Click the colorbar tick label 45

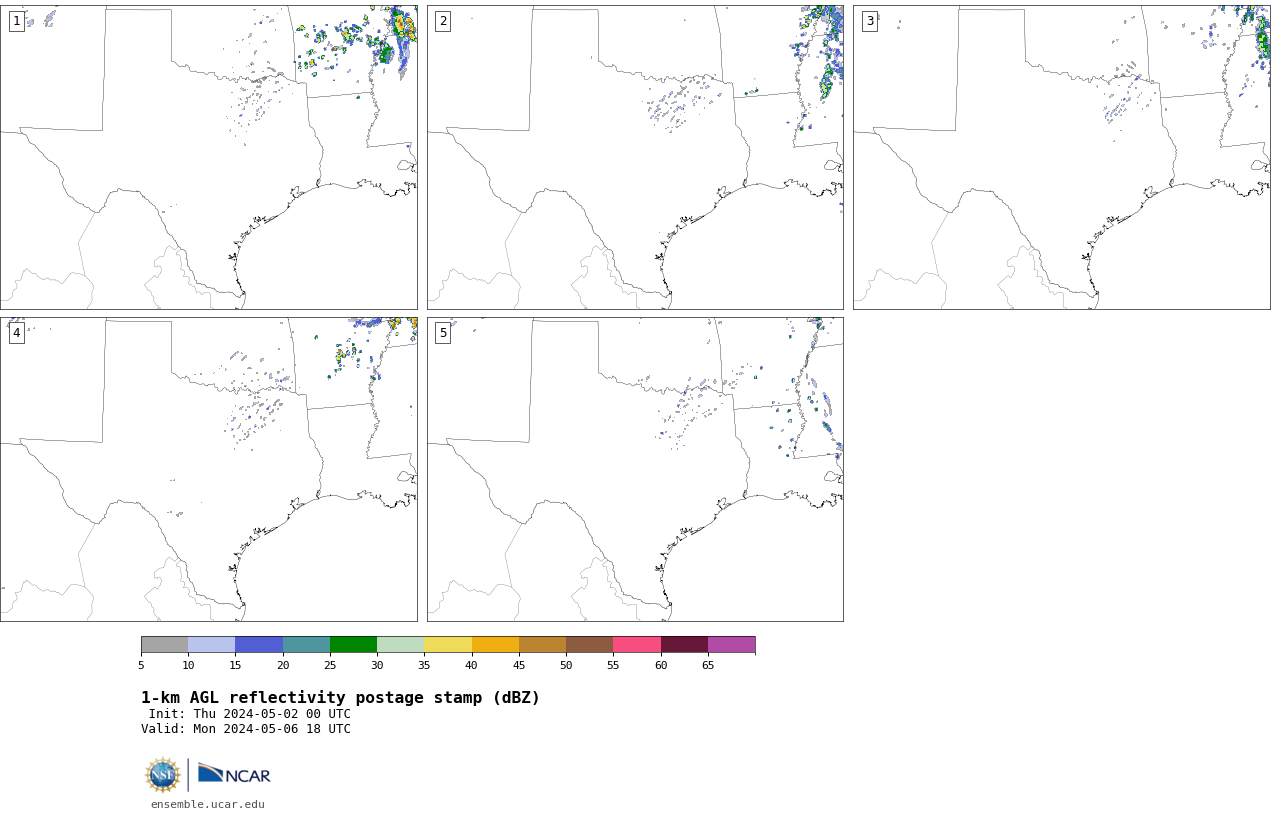(x=519, y=666)
